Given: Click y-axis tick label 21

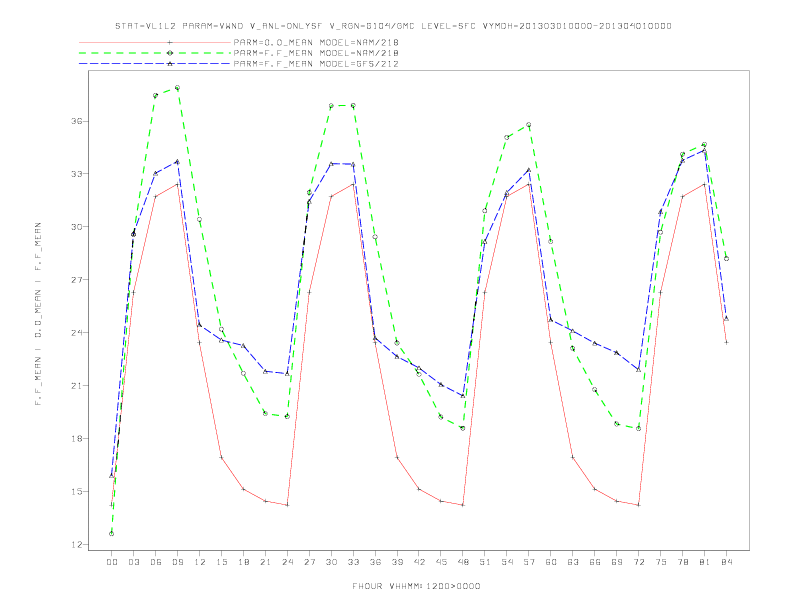Looking at the screenshot, I should pyautogui.click(x=77, y=386).
